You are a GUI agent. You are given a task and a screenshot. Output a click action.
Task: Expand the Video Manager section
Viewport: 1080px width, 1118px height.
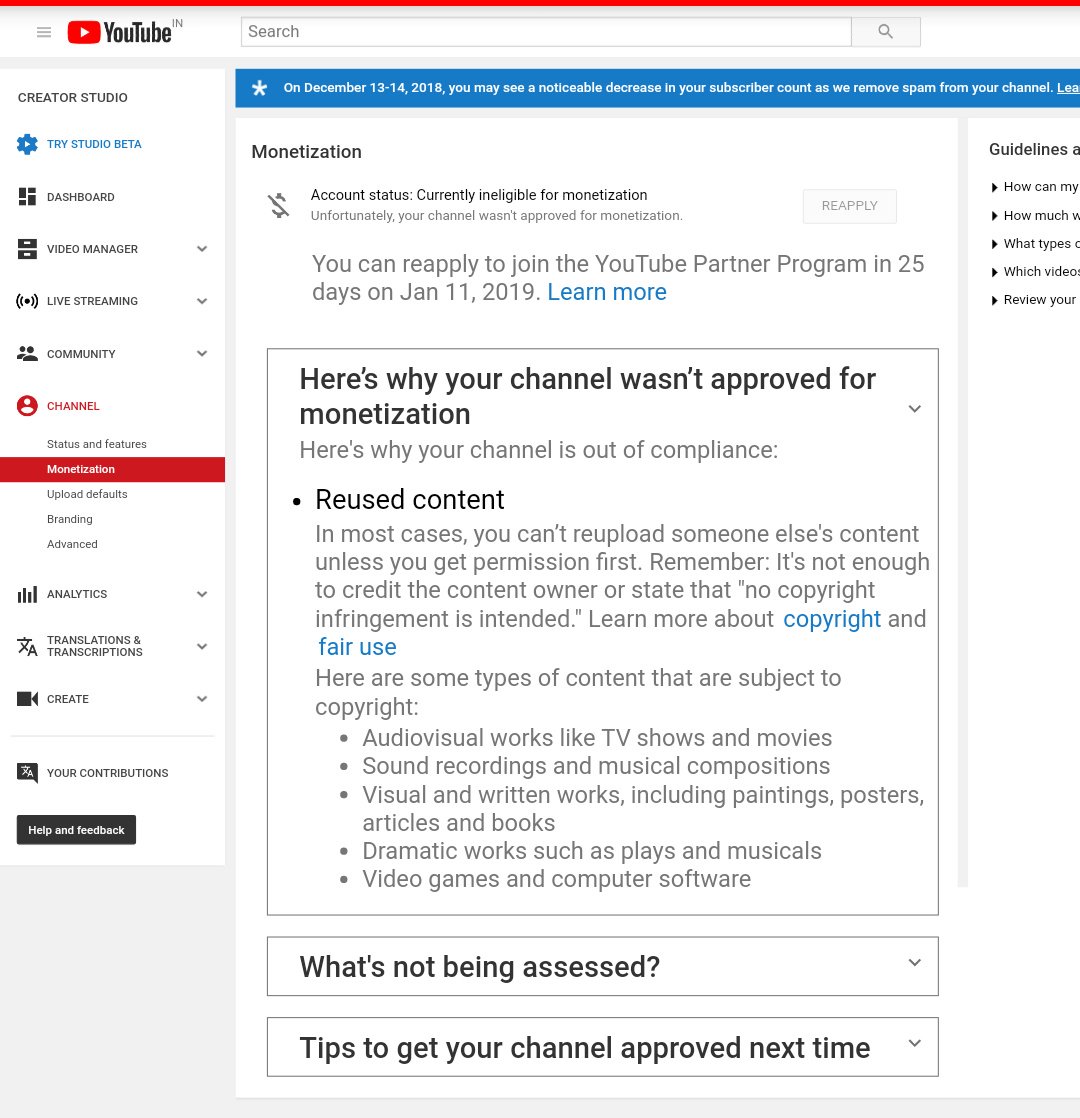[202, 249]
